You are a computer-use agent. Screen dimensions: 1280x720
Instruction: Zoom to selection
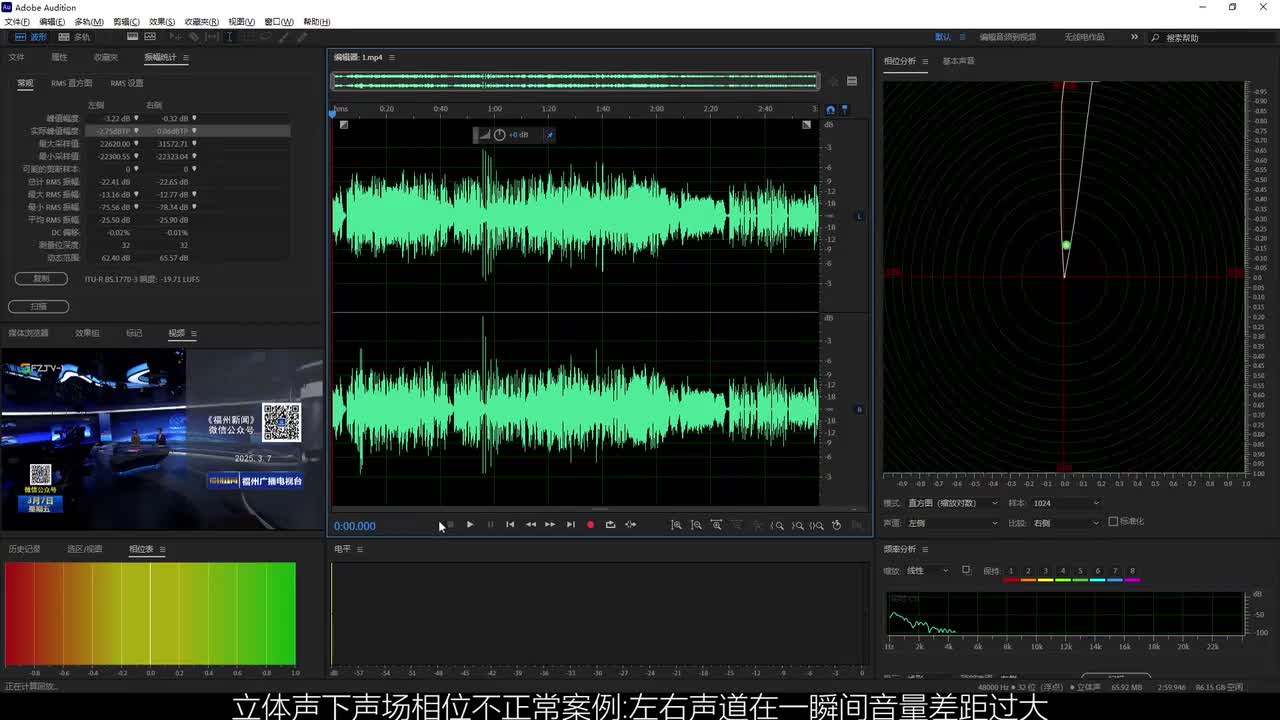click(x=817, y=525)
